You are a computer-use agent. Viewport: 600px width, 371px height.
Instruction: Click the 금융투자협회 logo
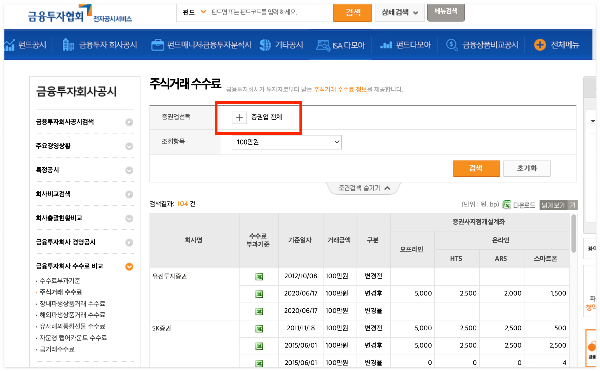[x=80, y=15]
